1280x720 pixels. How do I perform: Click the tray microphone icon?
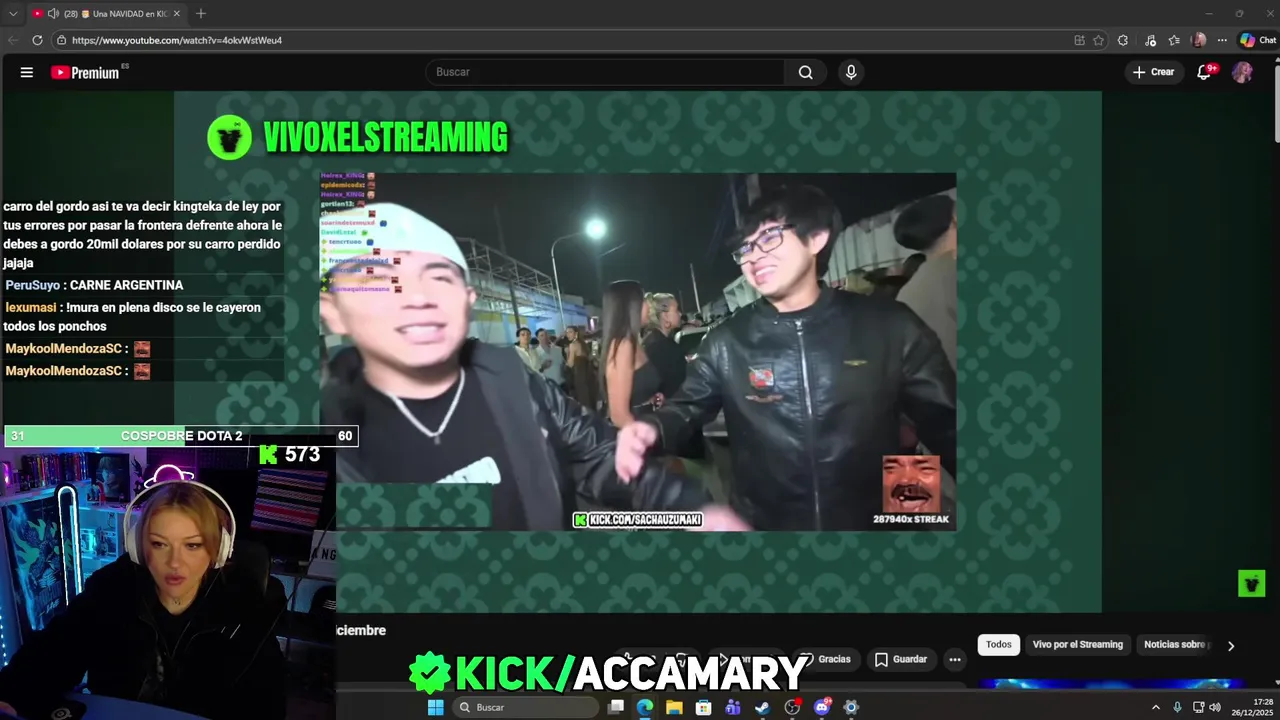tap(1177, 707)
